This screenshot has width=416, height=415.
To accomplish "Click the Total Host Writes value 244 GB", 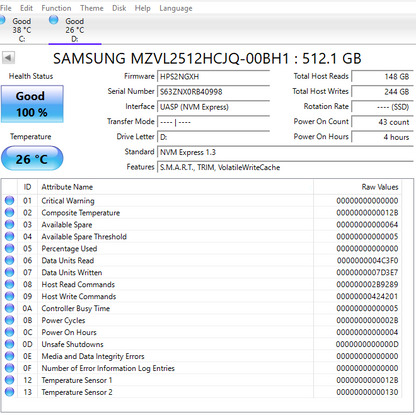I will (382, 92).
